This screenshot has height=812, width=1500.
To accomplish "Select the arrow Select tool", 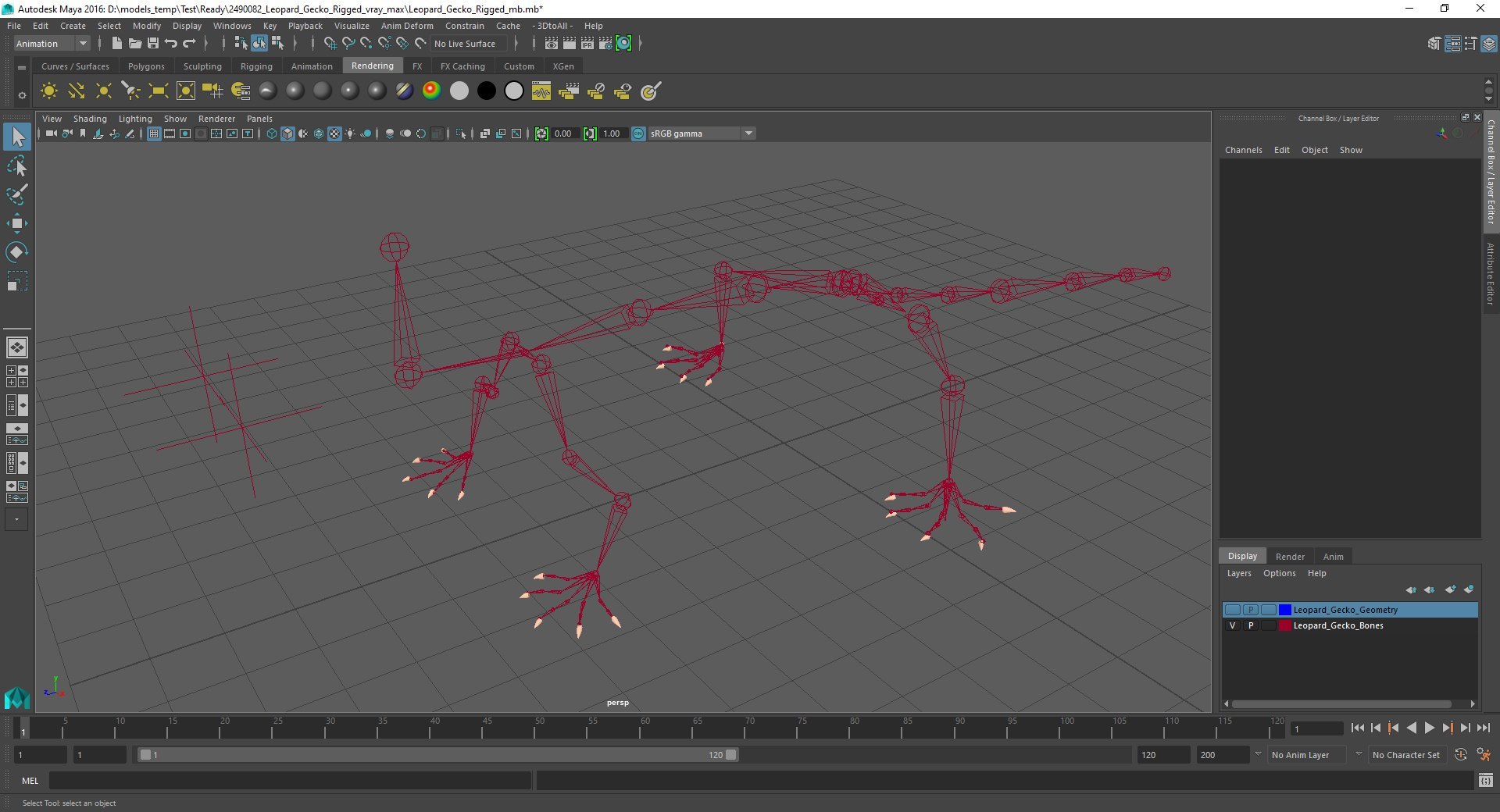I will [17, 137].
